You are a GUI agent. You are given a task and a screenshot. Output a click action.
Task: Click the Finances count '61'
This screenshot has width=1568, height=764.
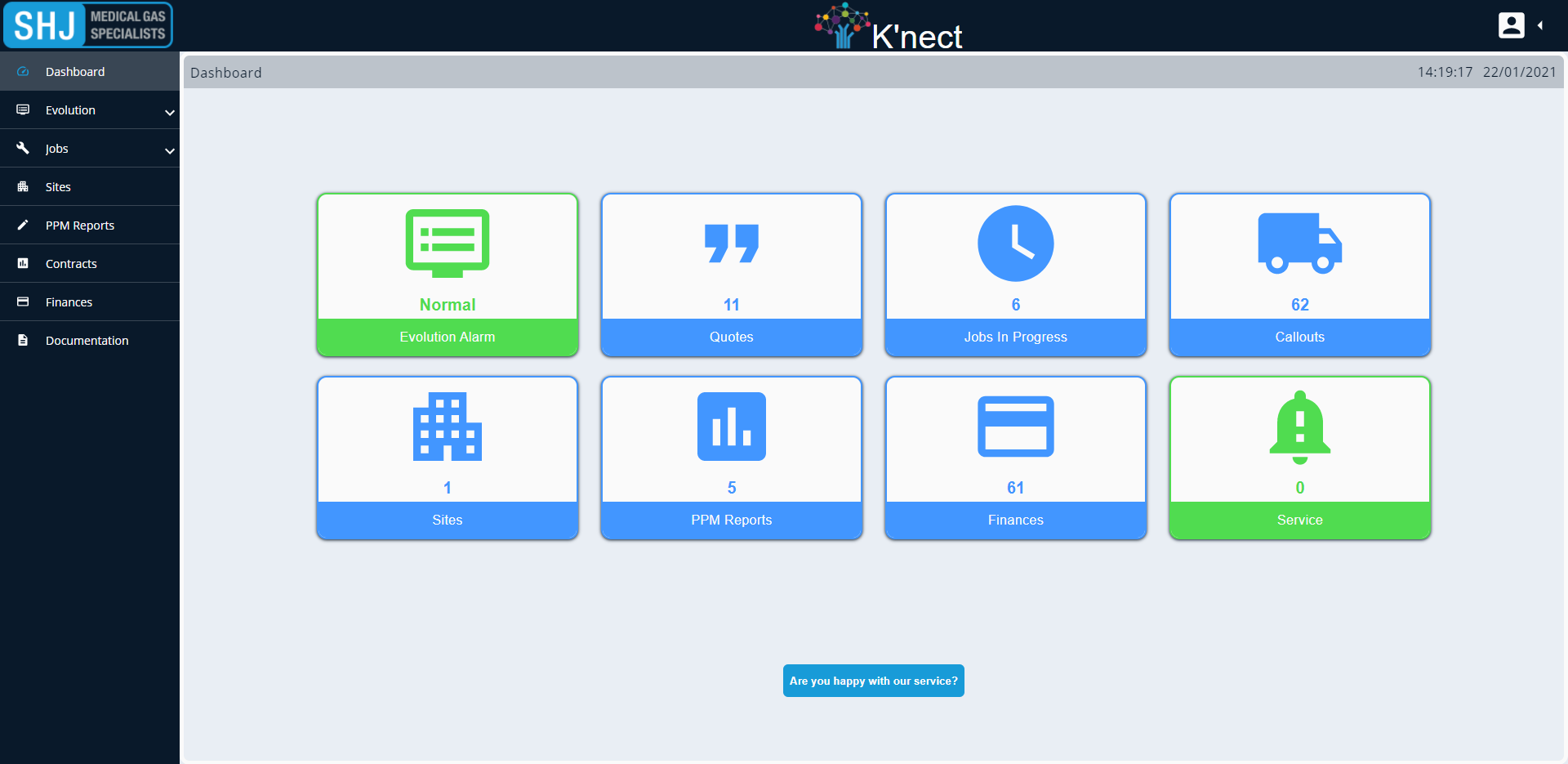(x=1016, y=488)
